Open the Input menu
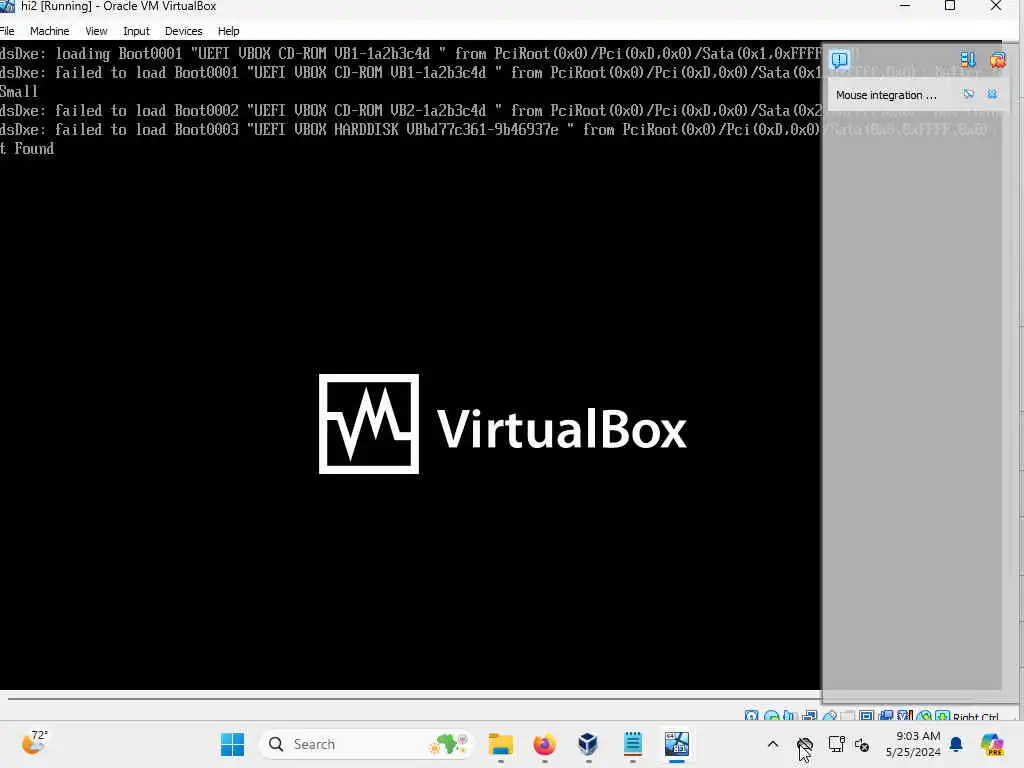 (136, 31)
